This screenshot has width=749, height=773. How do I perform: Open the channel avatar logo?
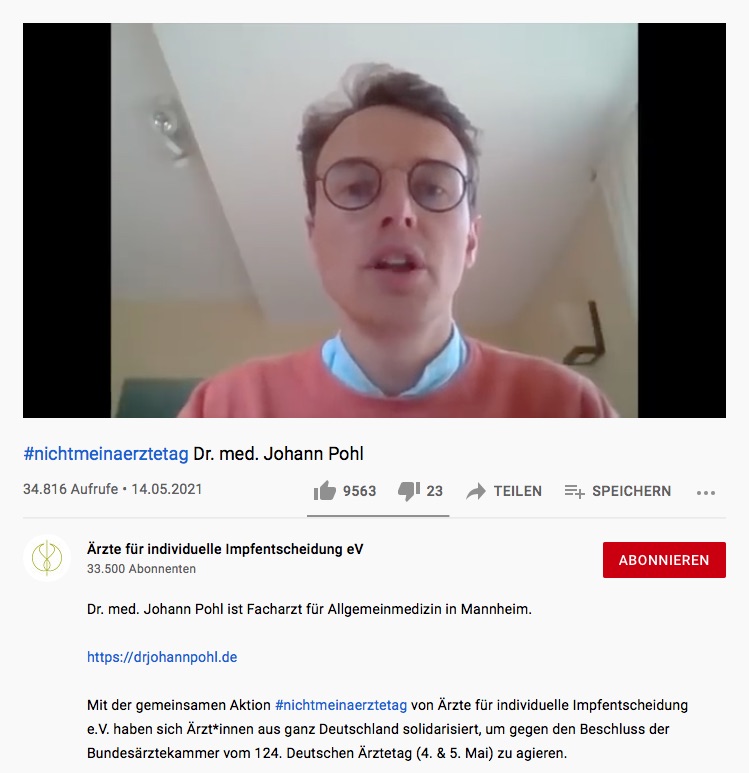coord(47,558)
